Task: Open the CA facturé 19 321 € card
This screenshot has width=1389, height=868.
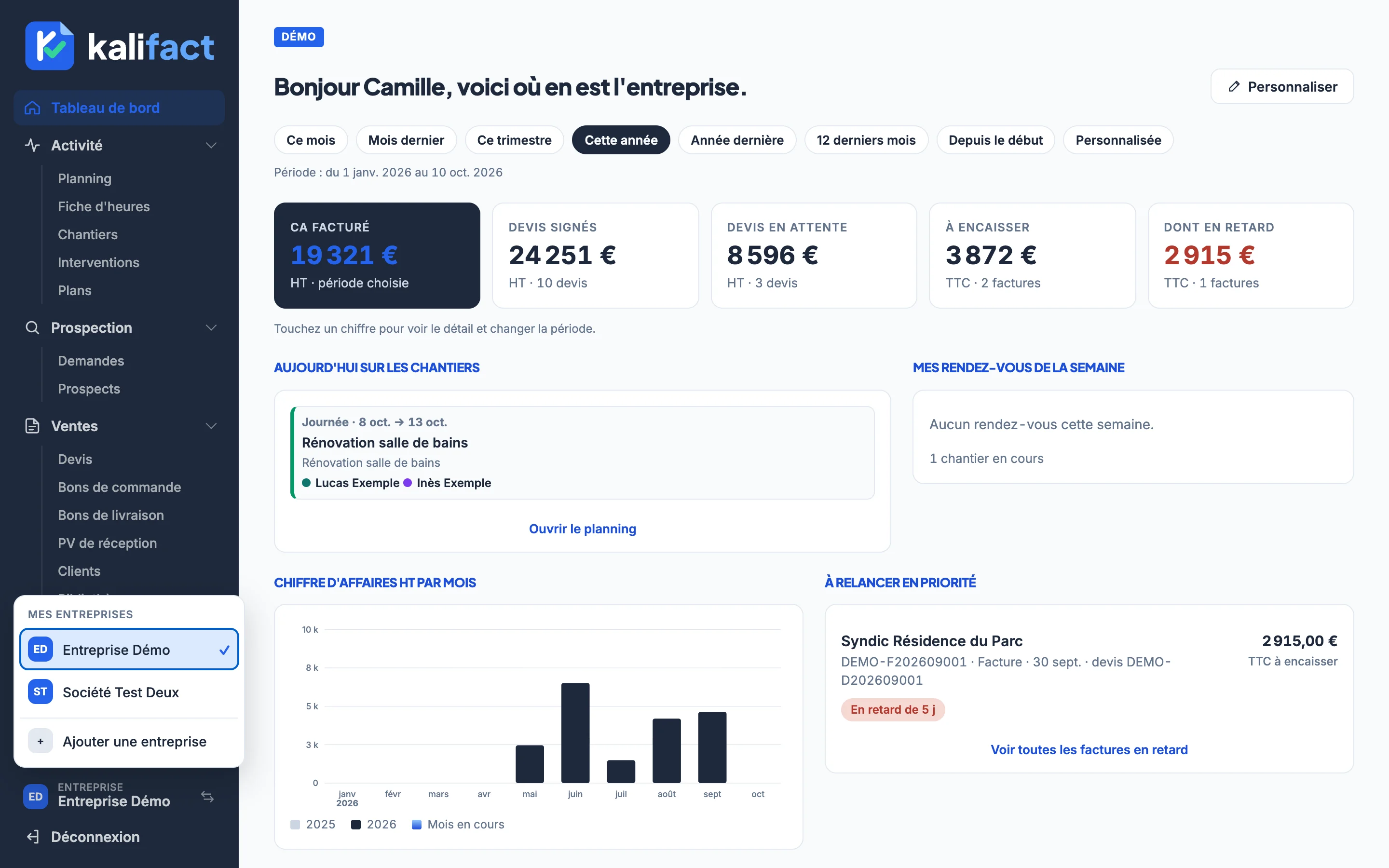Action: pos(377,256)
